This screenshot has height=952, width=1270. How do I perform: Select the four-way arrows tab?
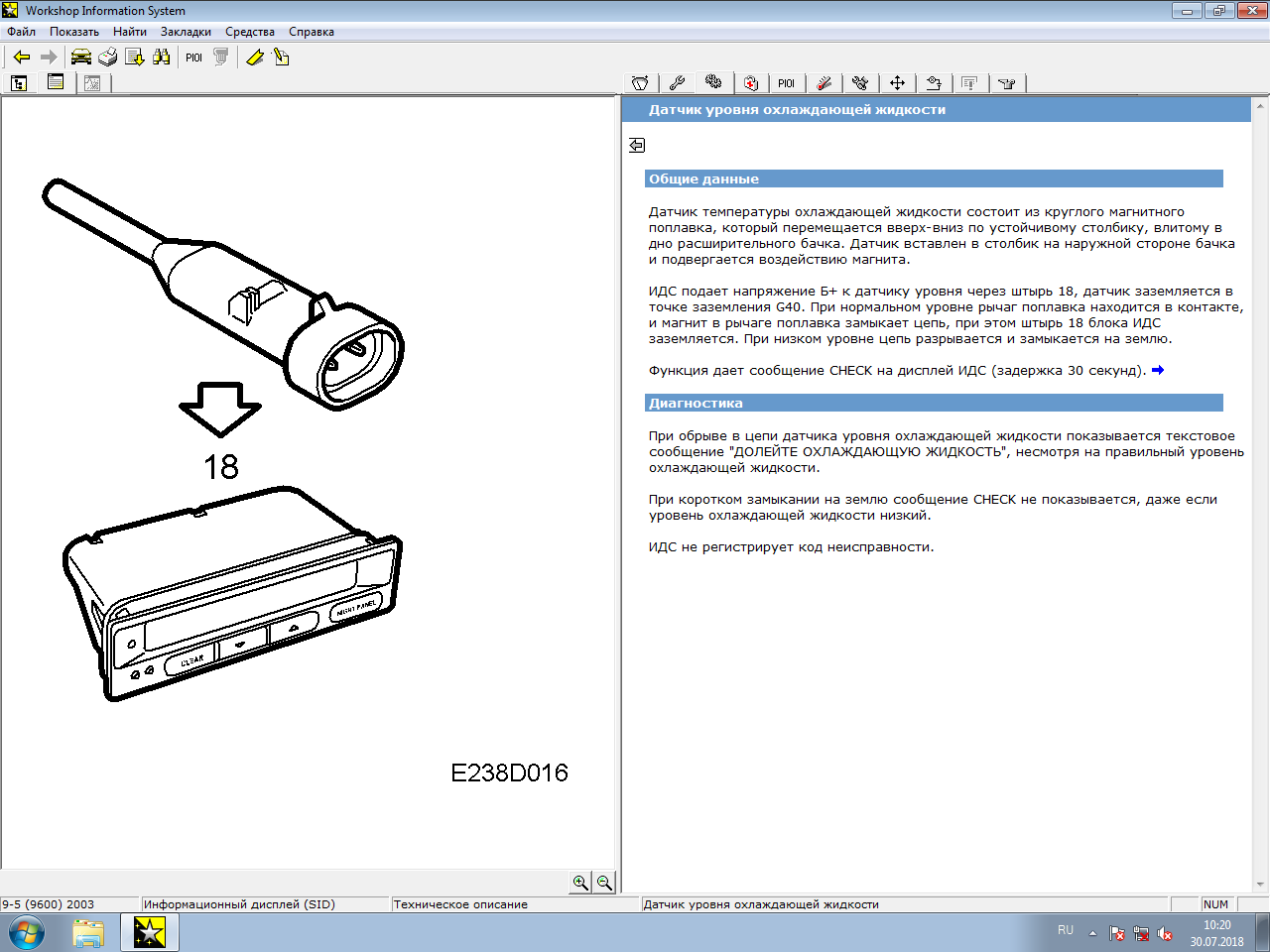coord(897,83)
